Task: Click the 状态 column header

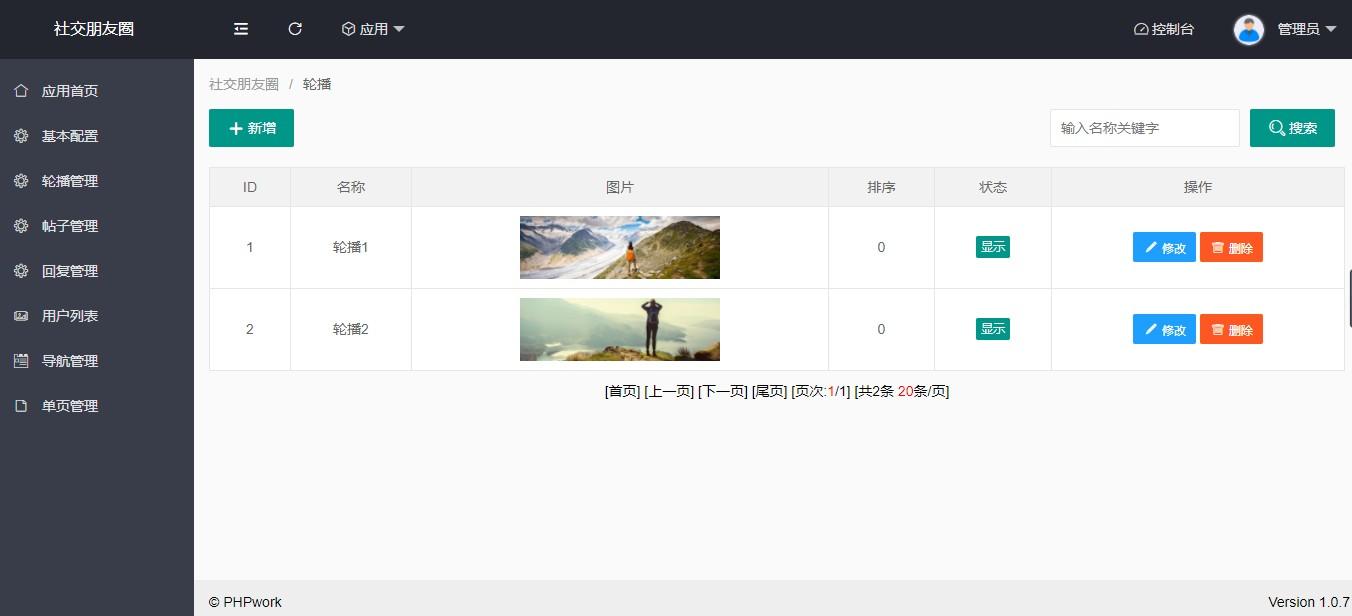Action: pos(993,187)
